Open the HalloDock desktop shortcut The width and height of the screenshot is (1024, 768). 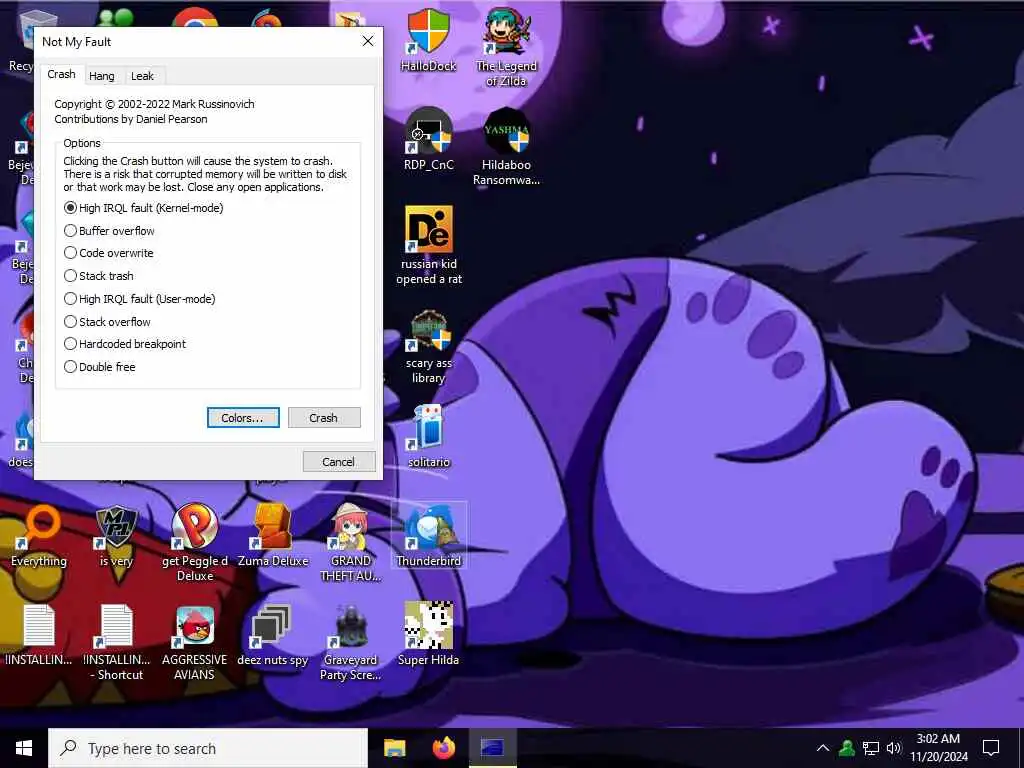(428, 39)
